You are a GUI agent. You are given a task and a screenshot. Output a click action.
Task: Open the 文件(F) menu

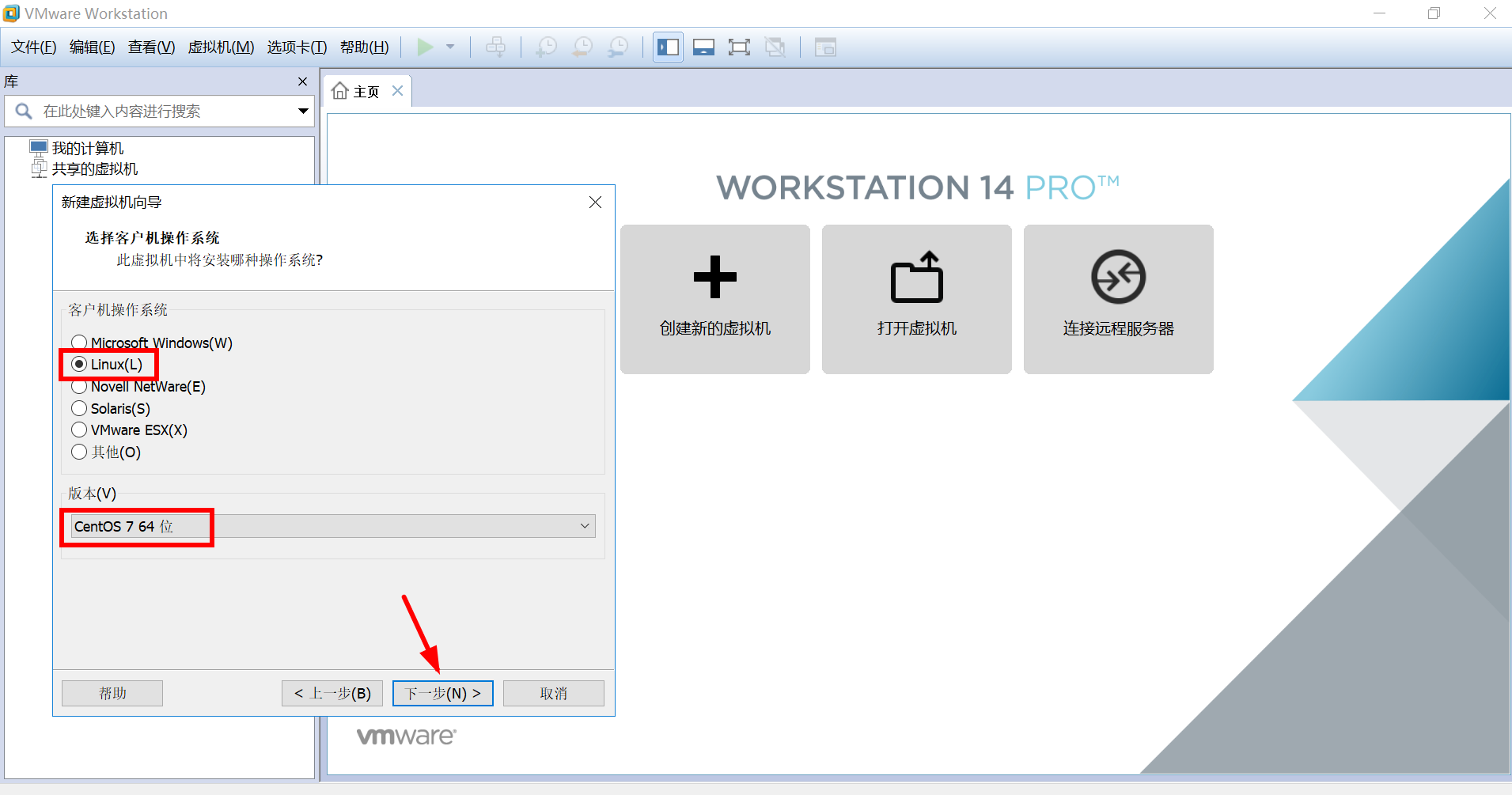34,47
